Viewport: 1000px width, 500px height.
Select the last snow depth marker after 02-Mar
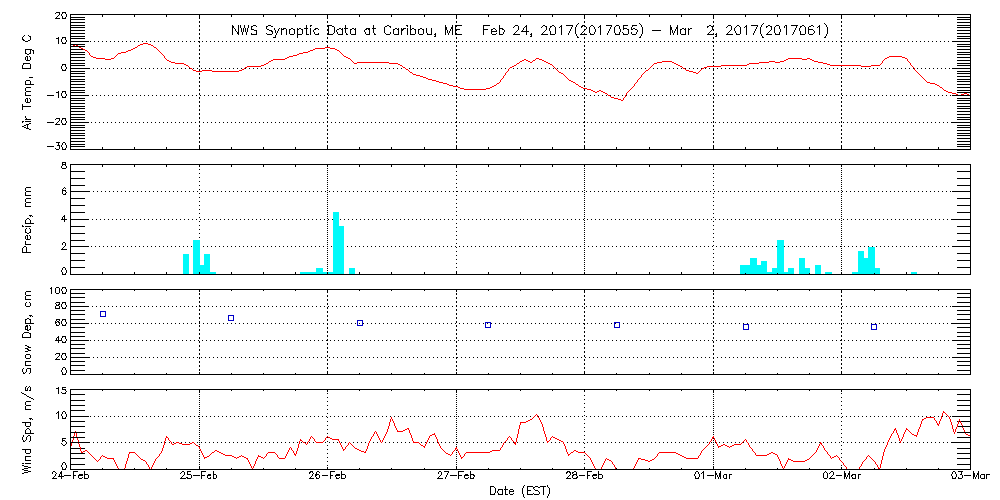(x=874, y=327)
